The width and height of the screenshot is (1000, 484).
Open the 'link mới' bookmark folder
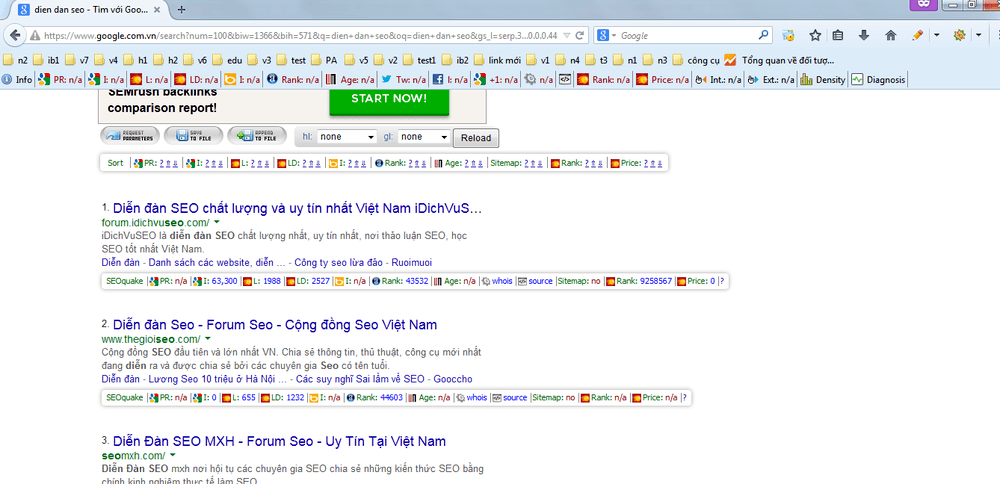[x=497, y=61]
